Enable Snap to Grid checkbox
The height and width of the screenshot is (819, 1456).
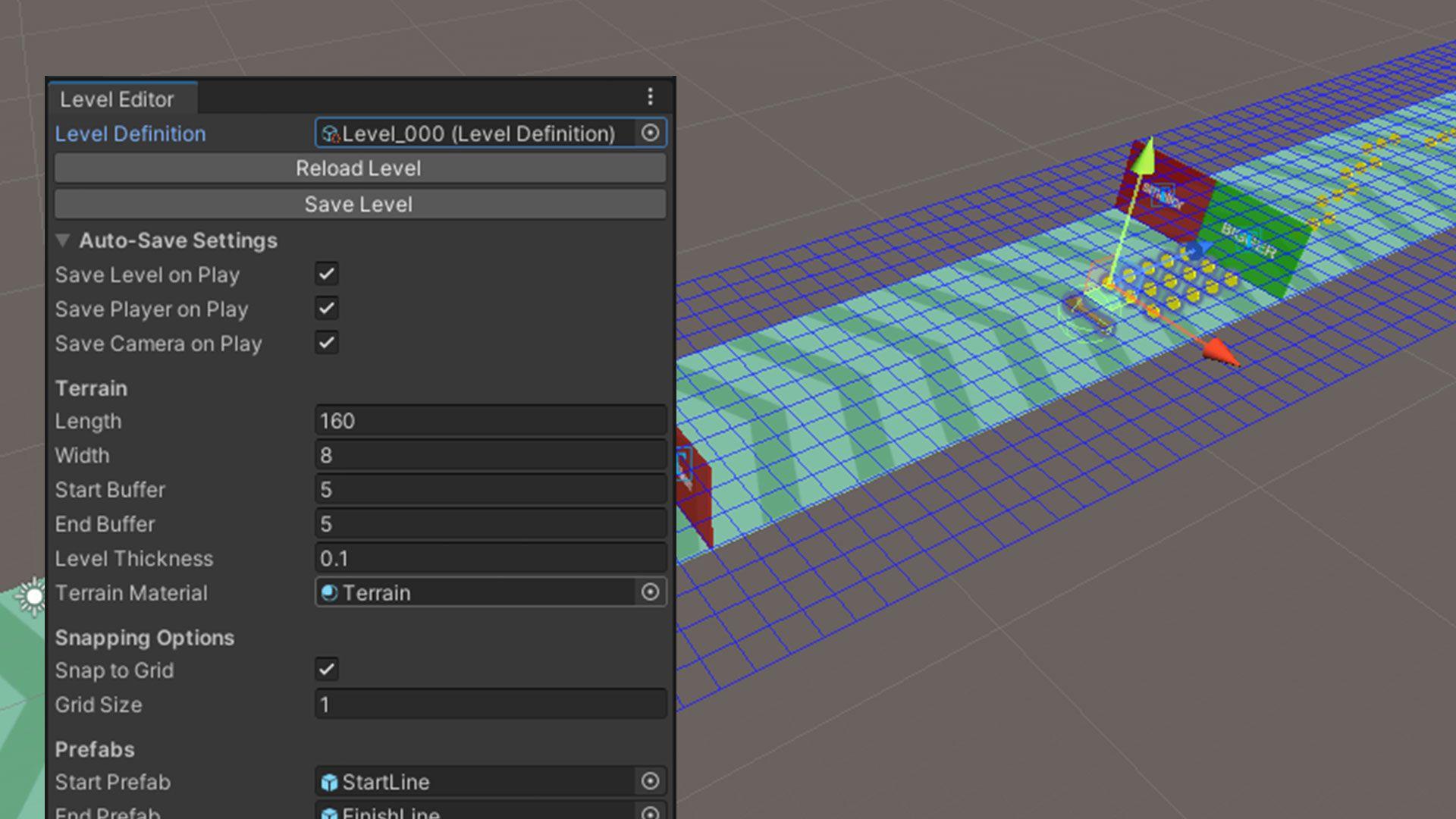326,670
